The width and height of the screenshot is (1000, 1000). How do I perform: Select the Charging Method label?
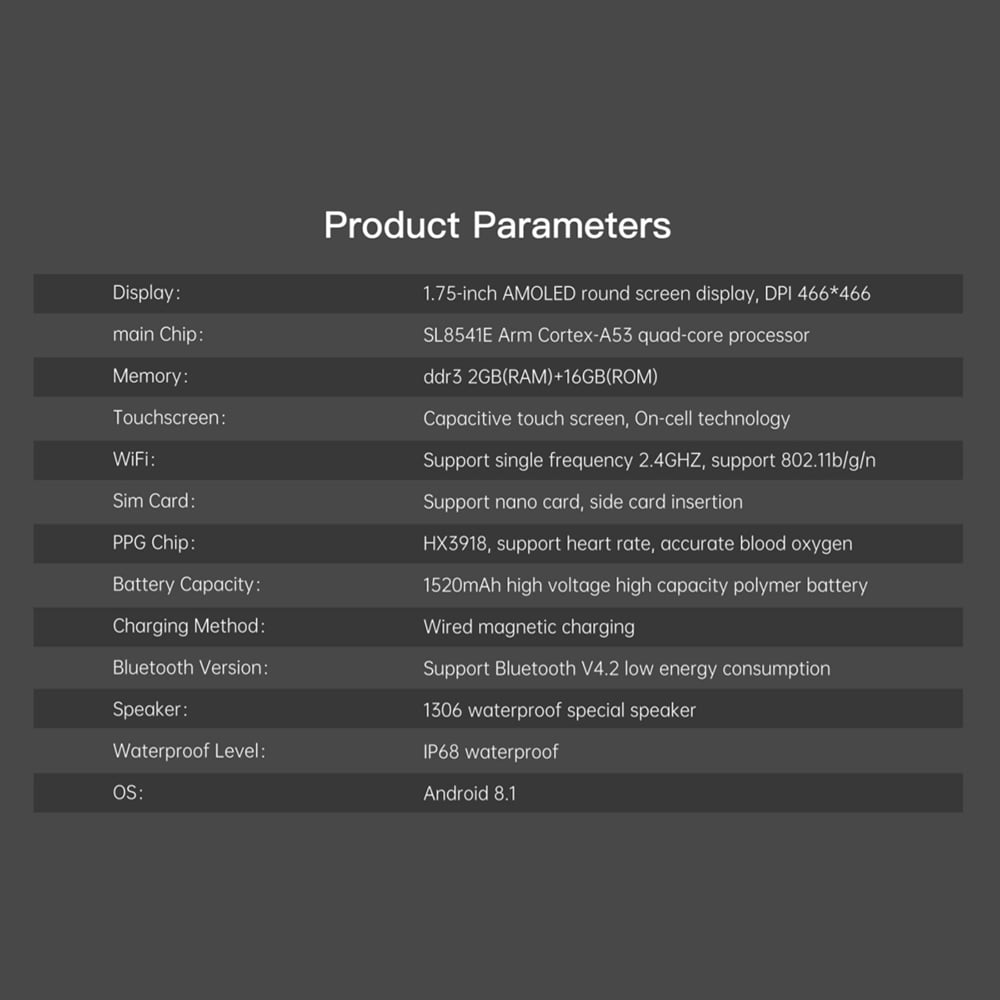coord(189,626)
